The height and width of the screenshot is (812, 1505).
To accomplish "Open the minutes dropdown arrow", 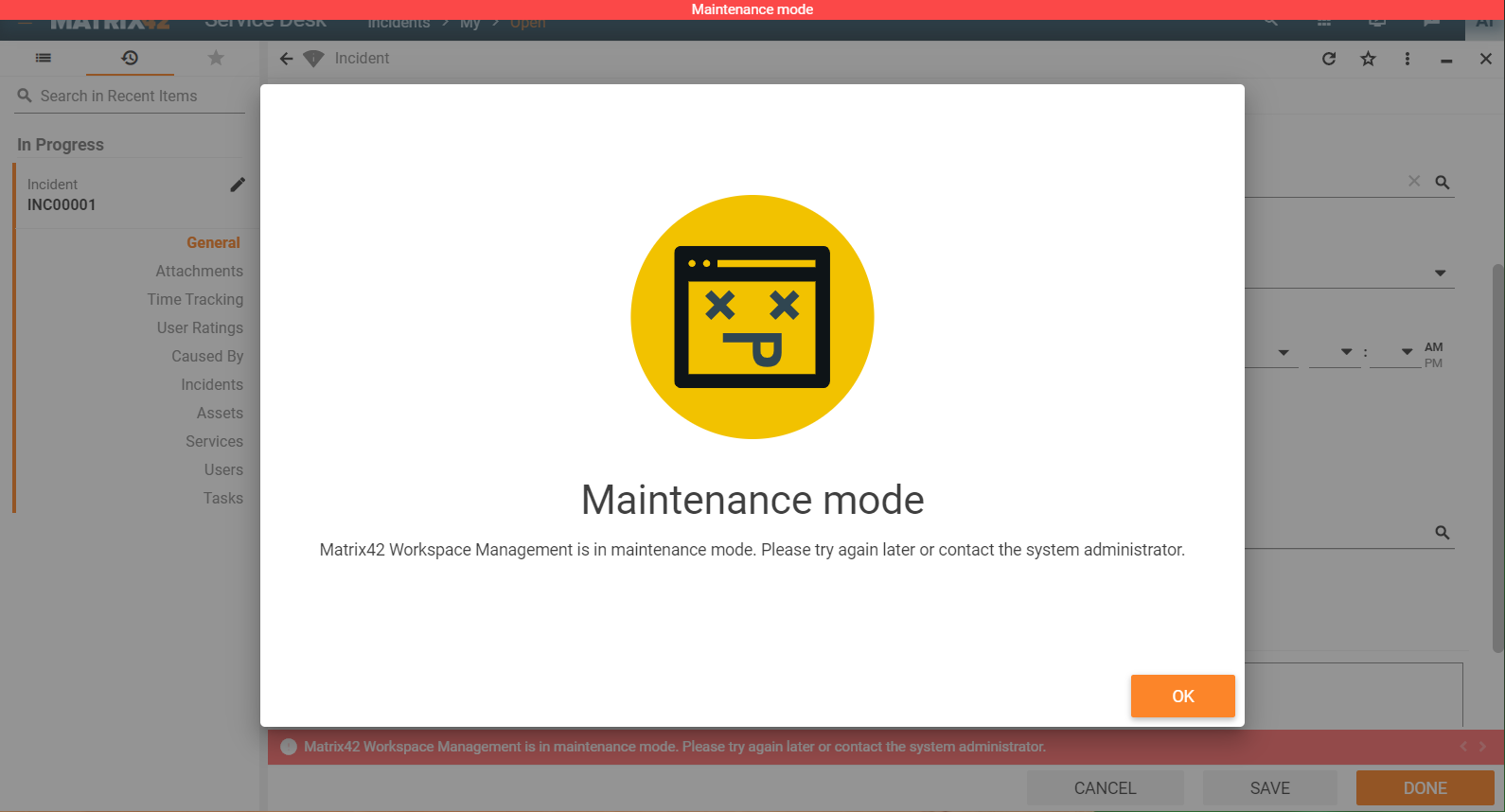I will (x=1408, y=352).
